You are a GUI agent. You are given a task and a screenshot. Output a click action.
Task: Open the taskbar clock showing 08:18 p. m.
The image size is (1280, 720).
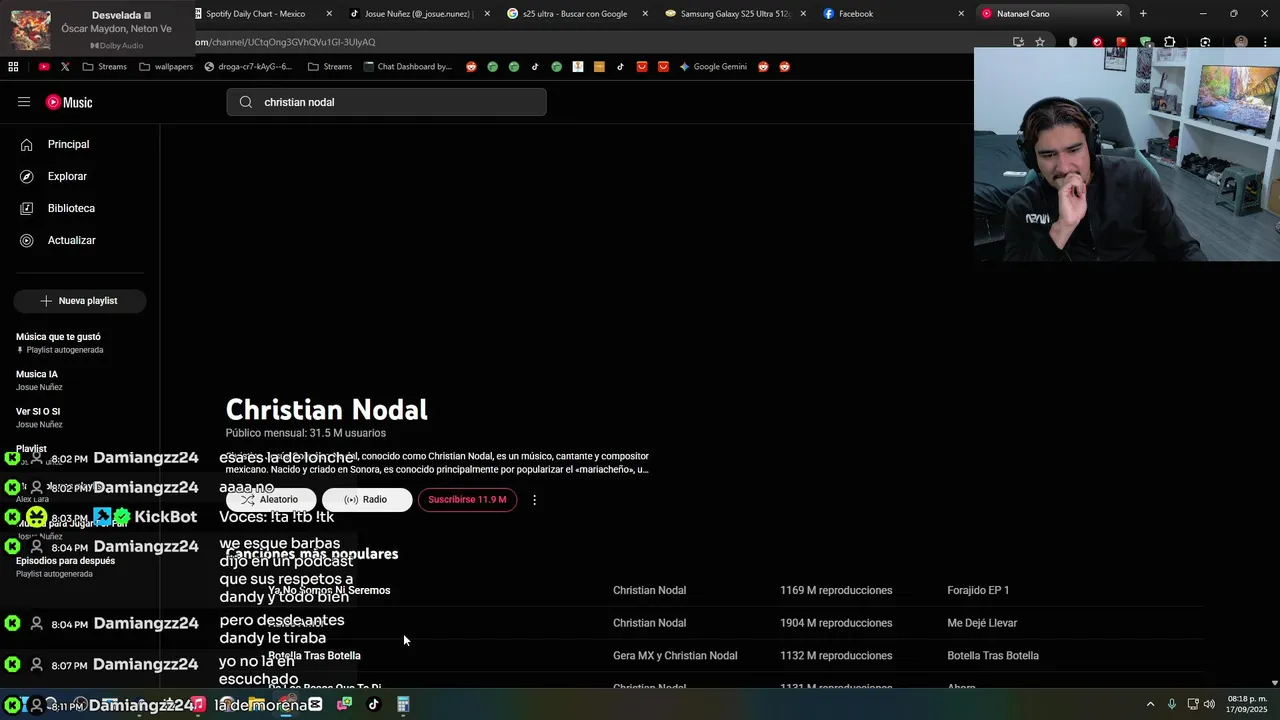pos(1247,704)
